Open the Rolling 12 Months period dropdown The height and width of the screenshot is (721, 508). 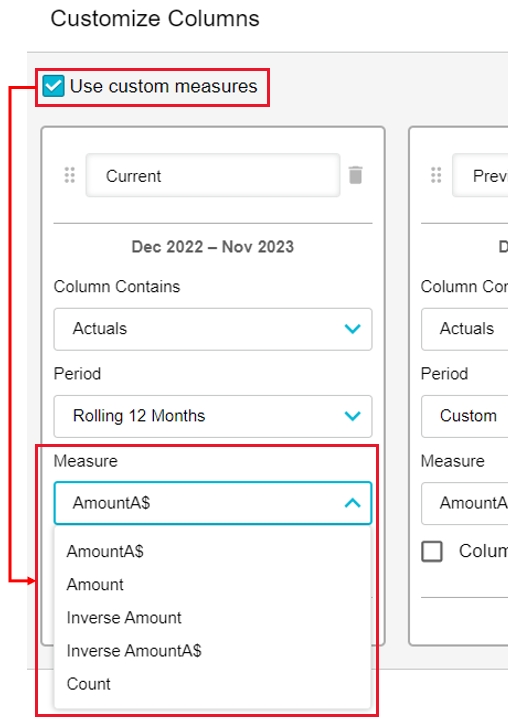point(213,416)
